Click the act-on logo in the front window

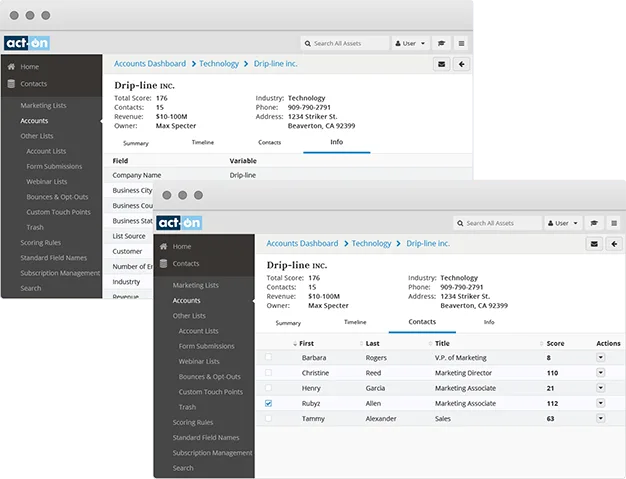pos(179,223)
